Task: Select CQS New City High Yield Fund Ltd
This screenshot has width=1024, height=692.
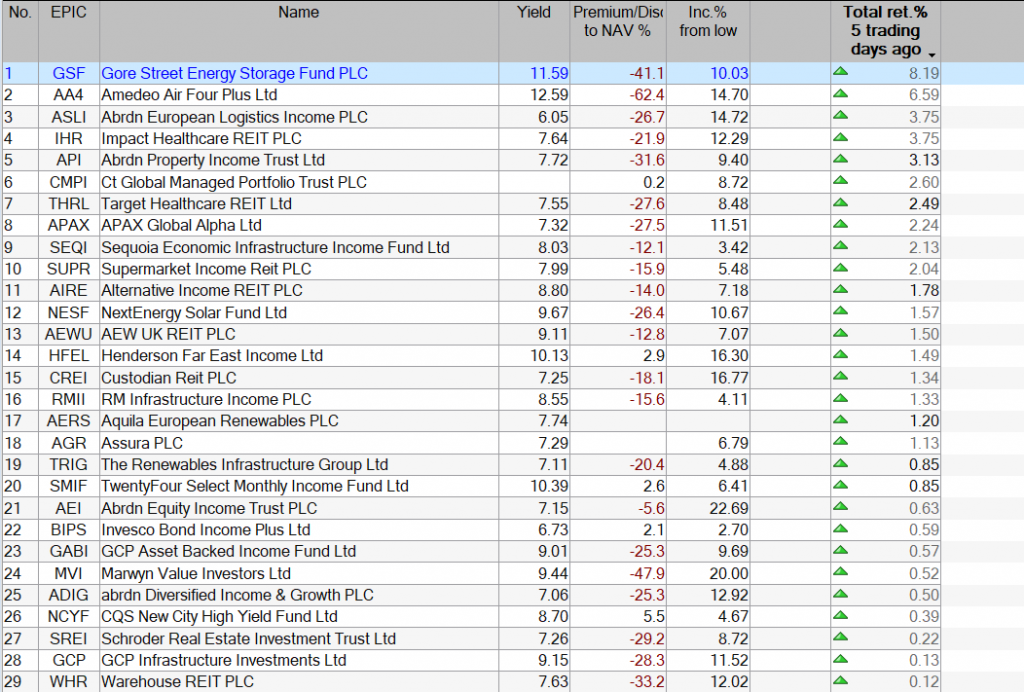Action: coord(219,617)
